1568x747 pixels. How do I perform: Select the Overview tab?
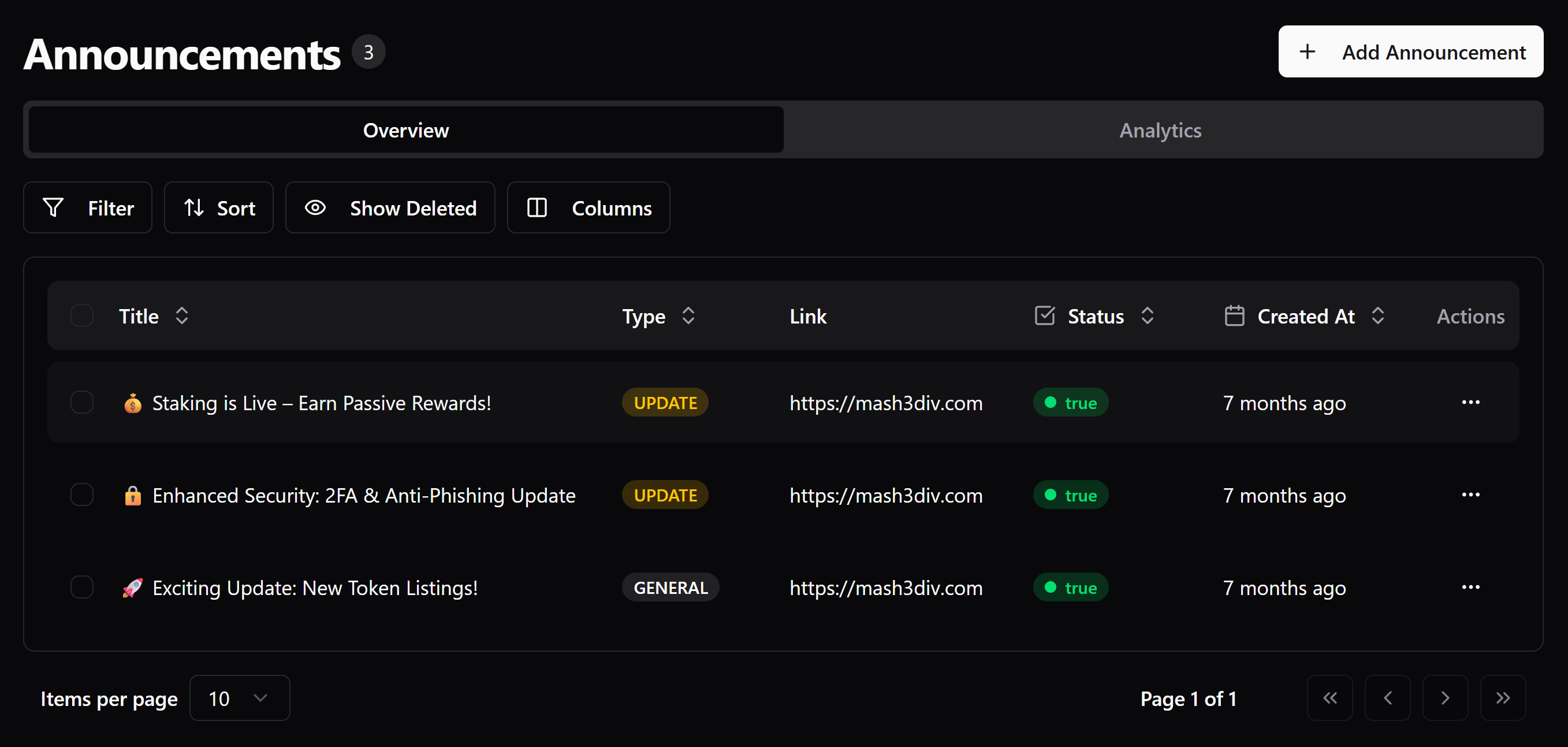406,131
